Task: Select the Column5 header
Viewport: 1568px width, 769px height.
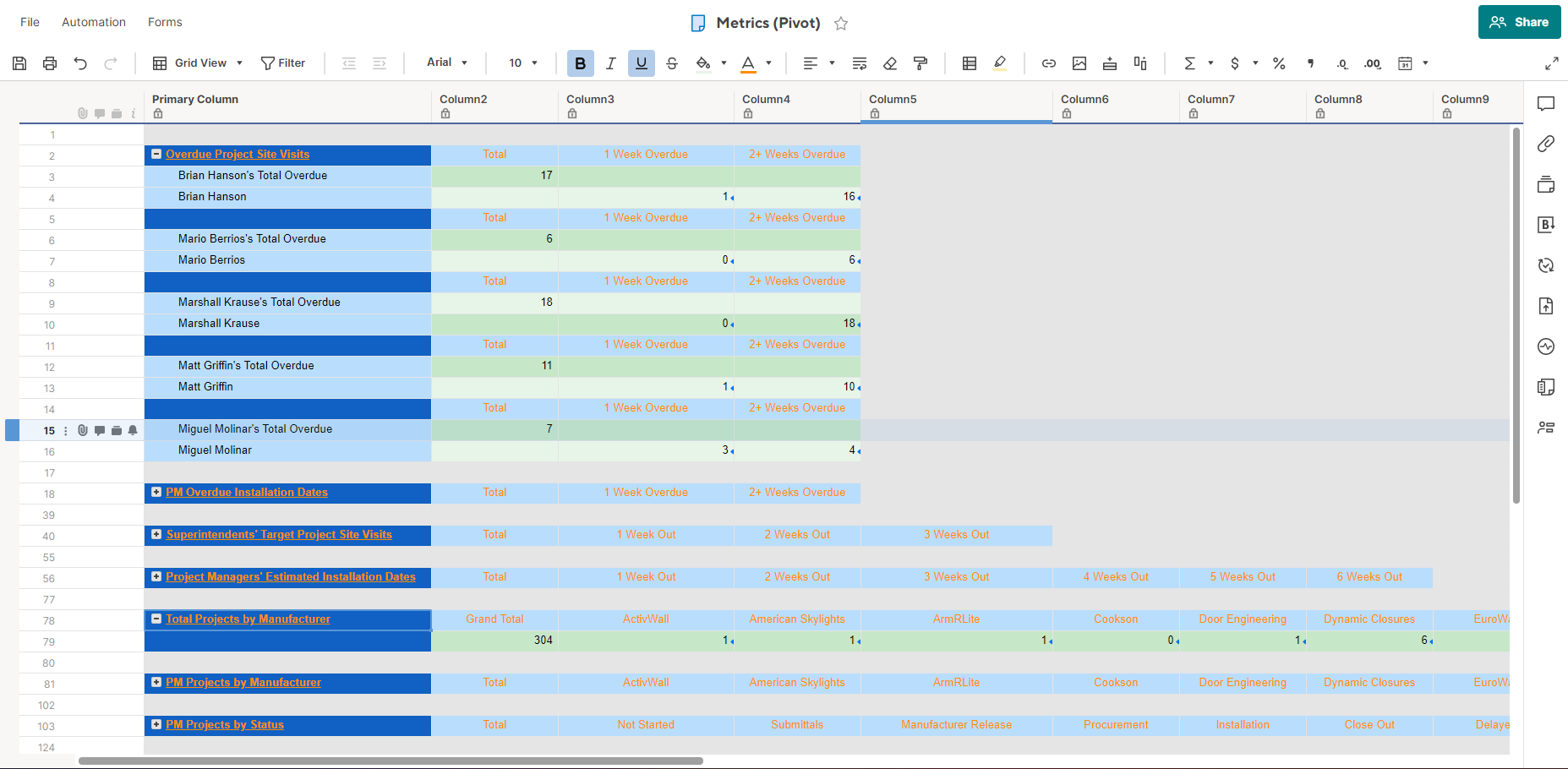Action: coord(956,106)
